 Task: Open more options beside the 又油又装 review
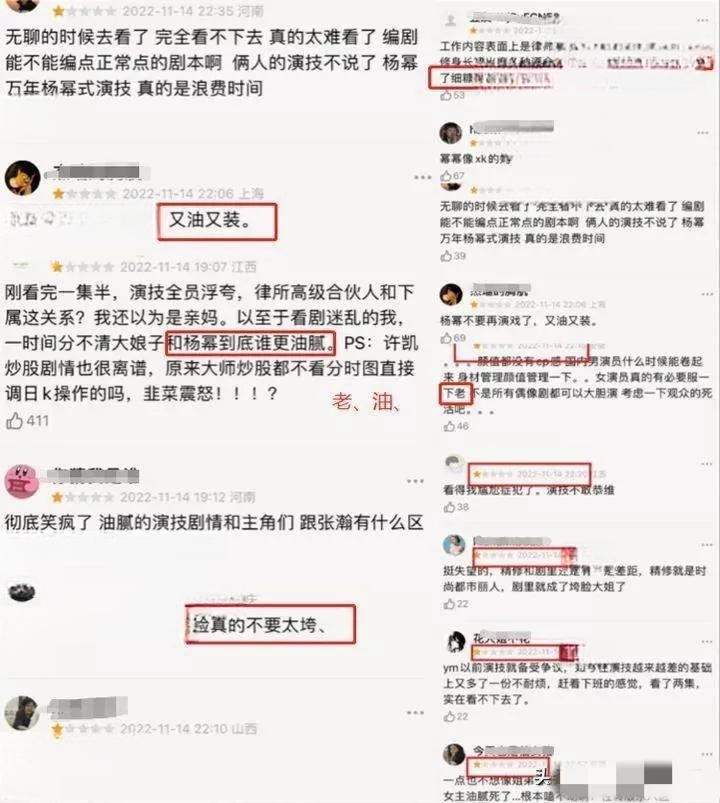[422, 177]
